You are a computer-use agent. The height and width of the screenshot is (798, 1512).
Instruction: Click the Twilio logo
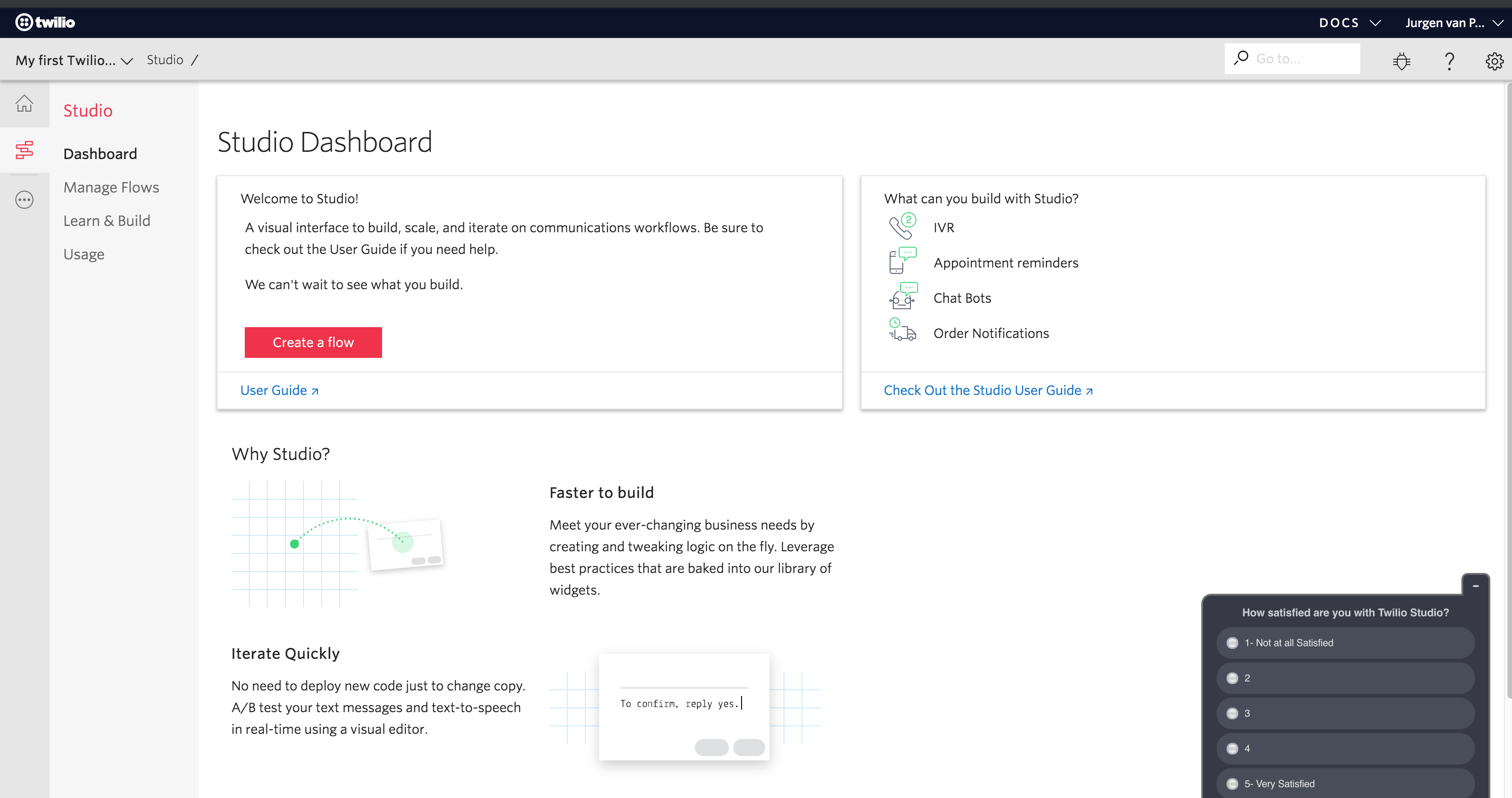pyautogui.click(x=45, y=22)
